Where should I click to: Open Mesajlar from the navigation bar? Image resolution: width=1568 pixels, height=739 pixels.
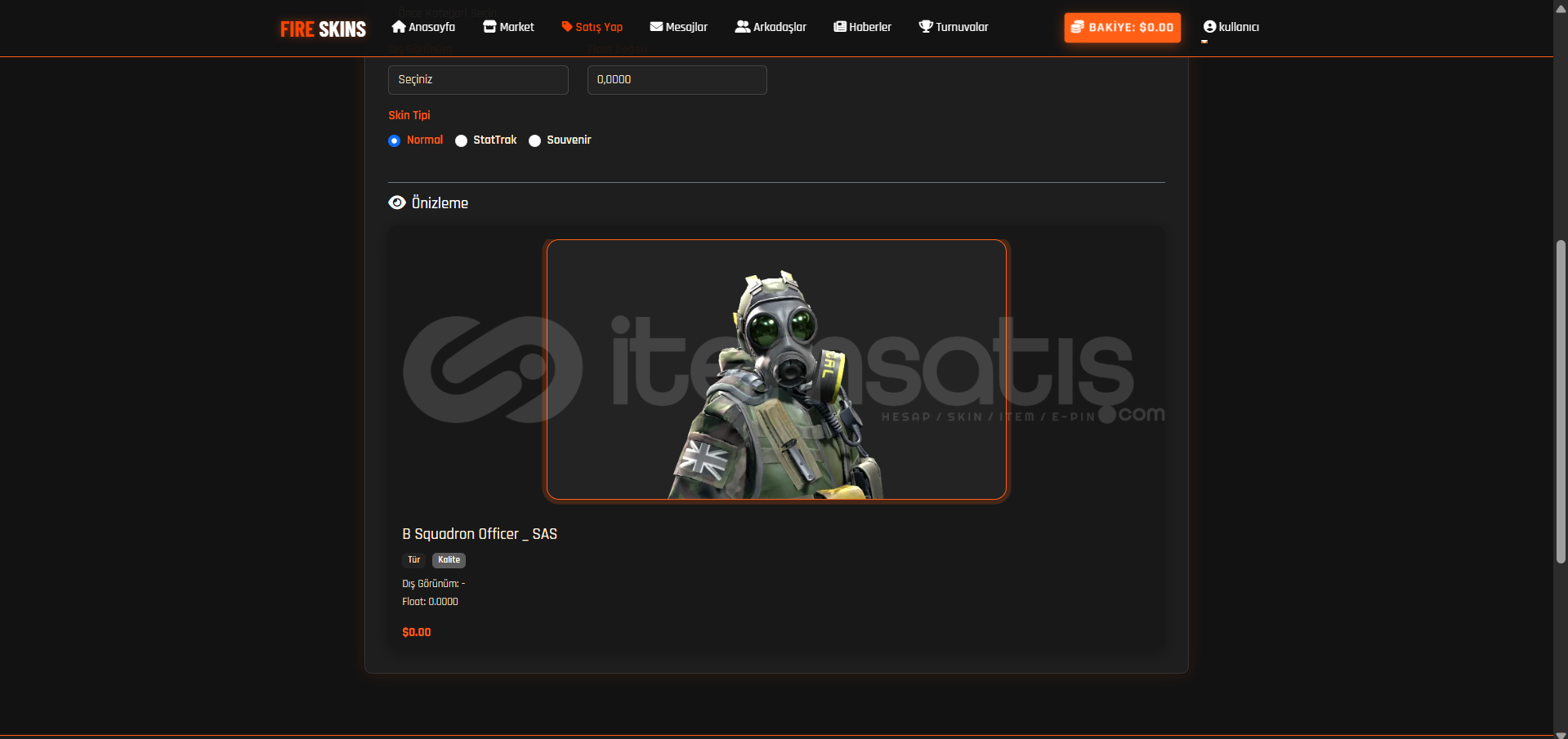tap(679, 27)
